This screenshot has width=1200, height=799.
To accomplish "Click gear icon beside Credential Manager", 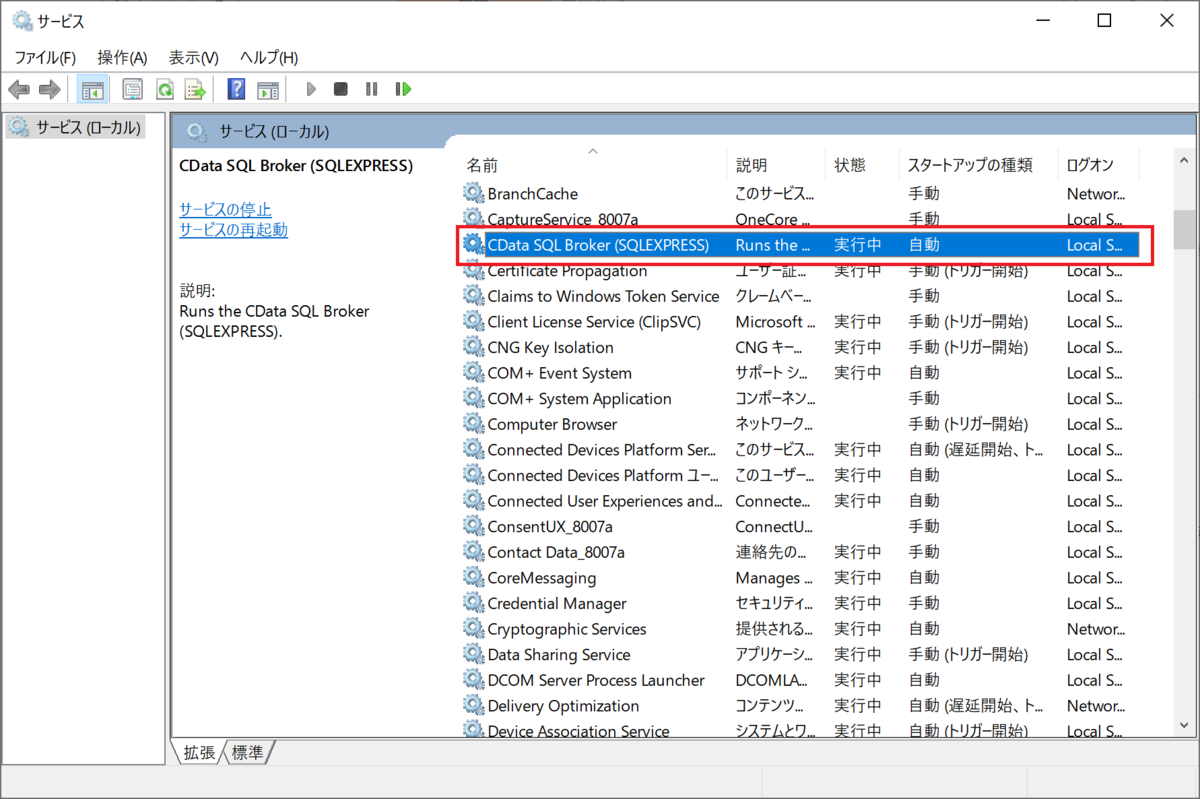I will pyautogui.click(x=473, y=603).
